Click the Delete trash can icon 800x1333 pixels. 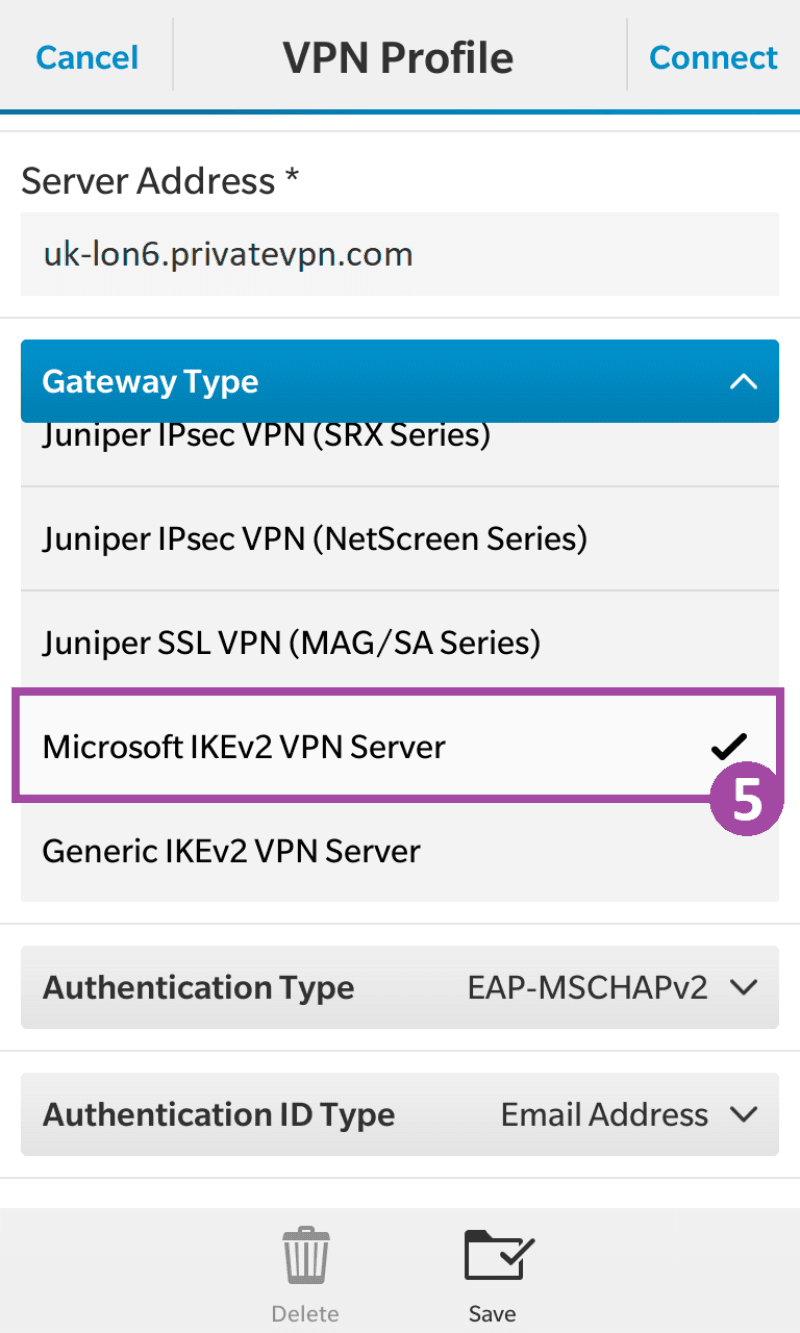point(304,1257)
